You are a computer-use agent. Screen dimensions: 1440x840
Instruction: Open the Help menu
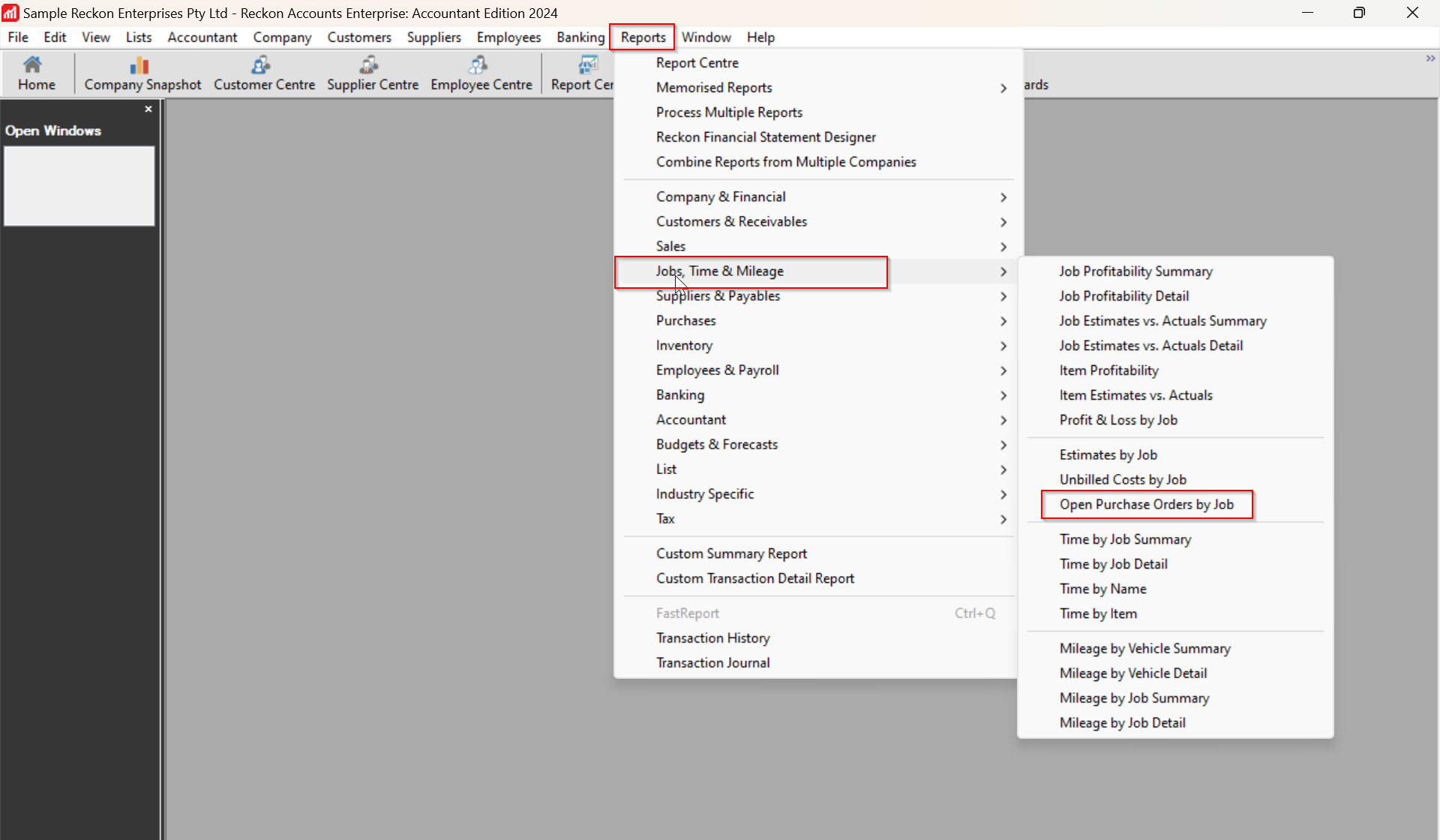point(760,37)
